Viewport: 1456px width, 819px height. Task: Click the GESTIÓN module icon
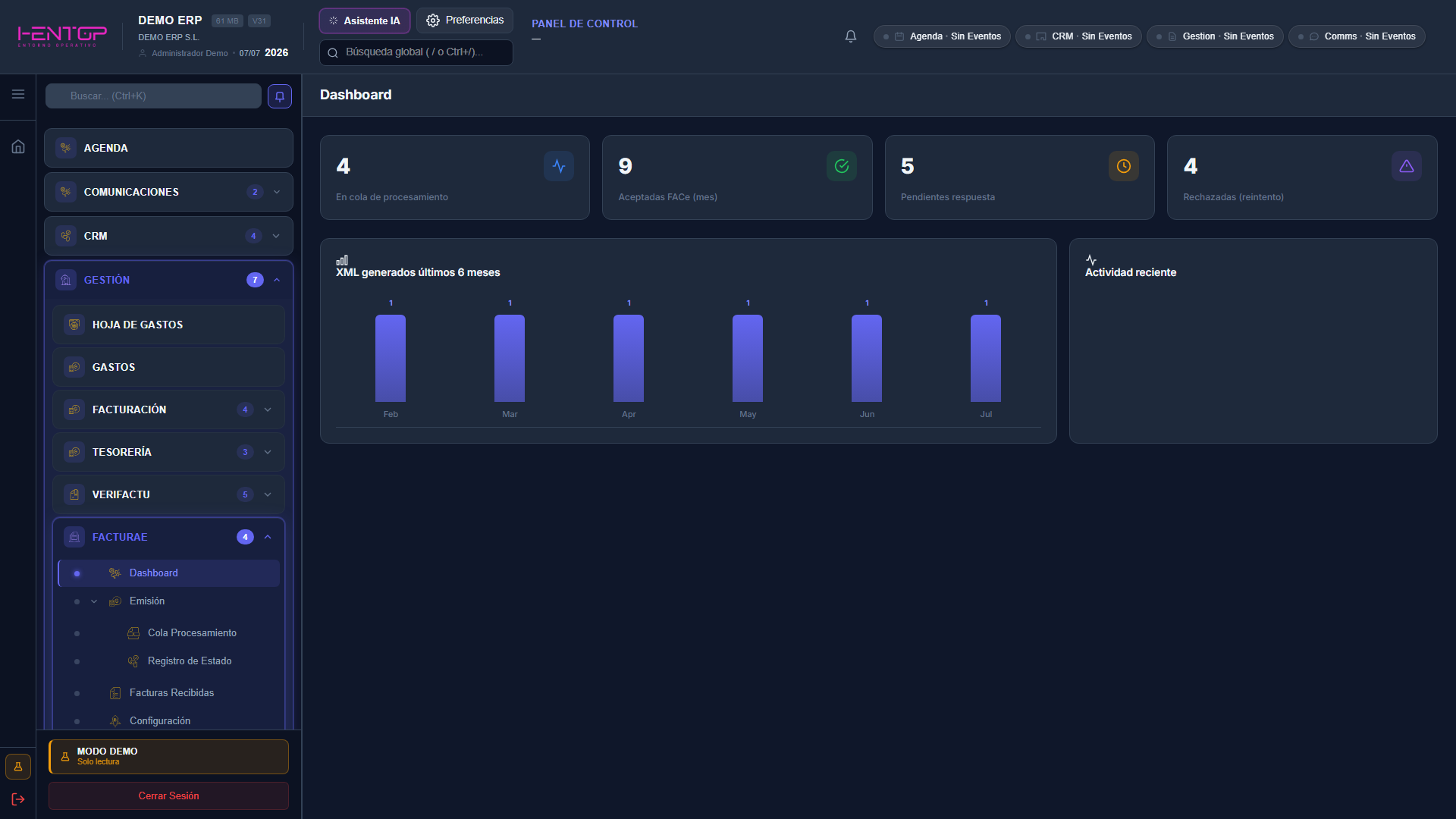click(x=66, y=280)
